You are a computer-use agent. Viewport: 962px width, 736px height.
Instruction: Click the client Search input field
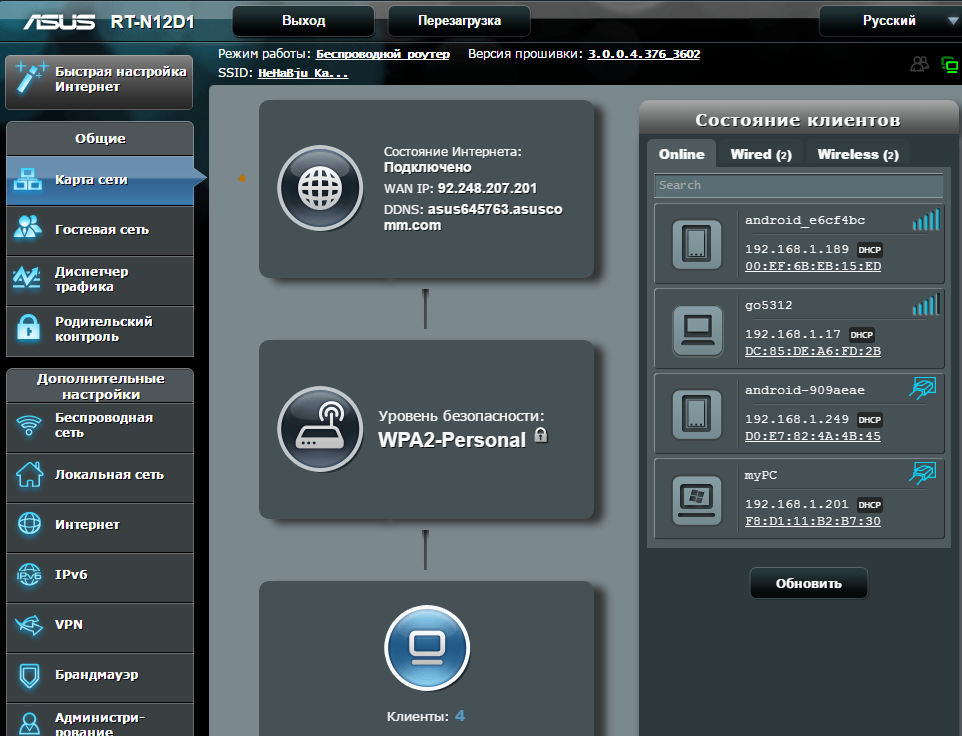pyautogui.click(x=798, y=185)
